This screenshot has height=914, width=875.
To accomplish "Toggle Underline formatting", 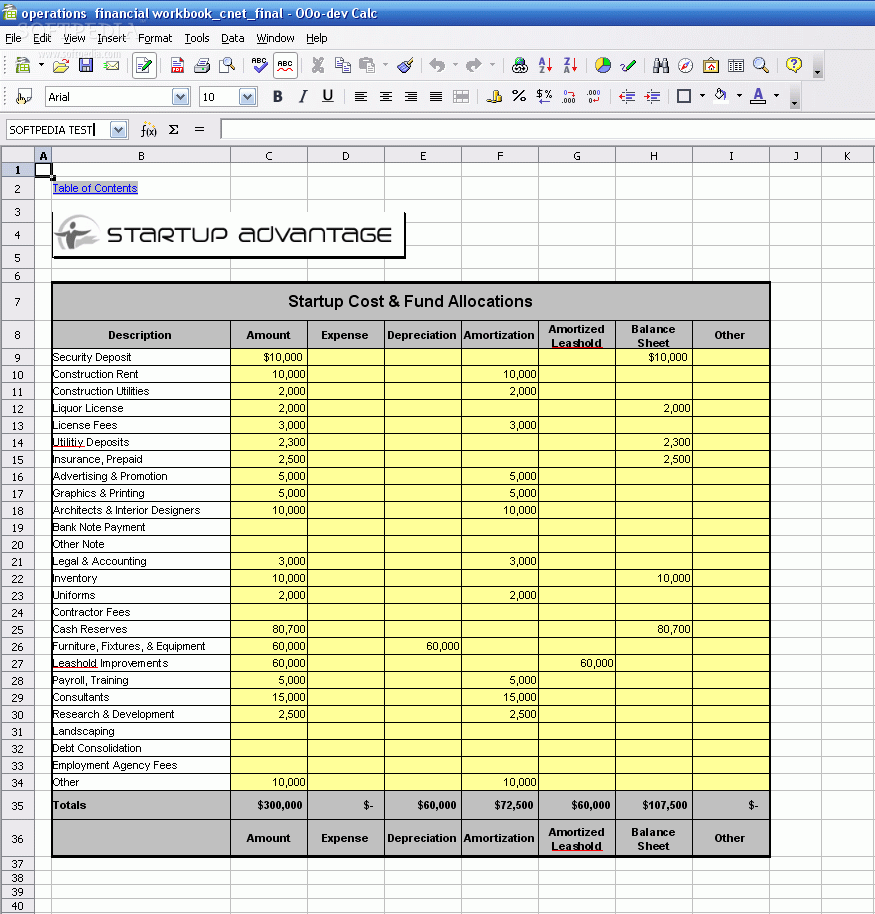I will pyautogui.click(x=328, y=97).
